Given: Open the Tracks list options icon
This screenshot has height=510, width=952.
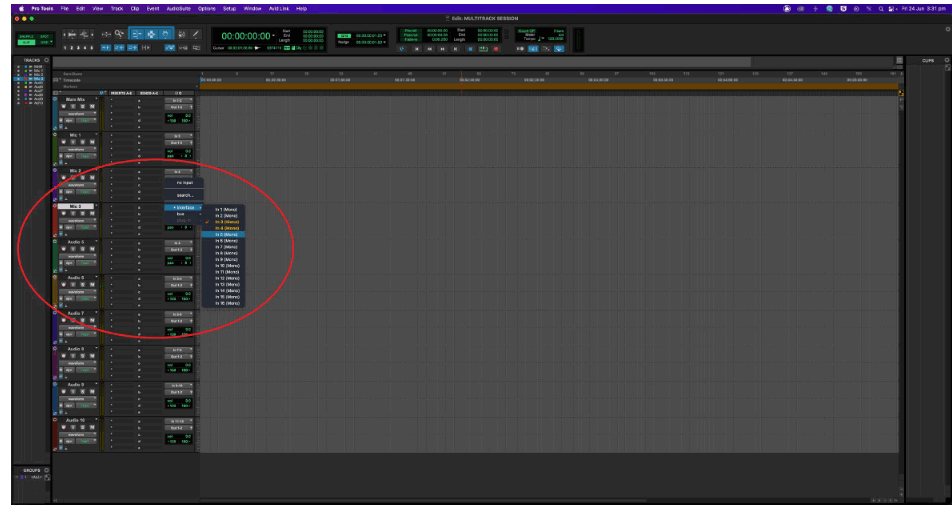Looking at the screenshot, I should point(46,60).
